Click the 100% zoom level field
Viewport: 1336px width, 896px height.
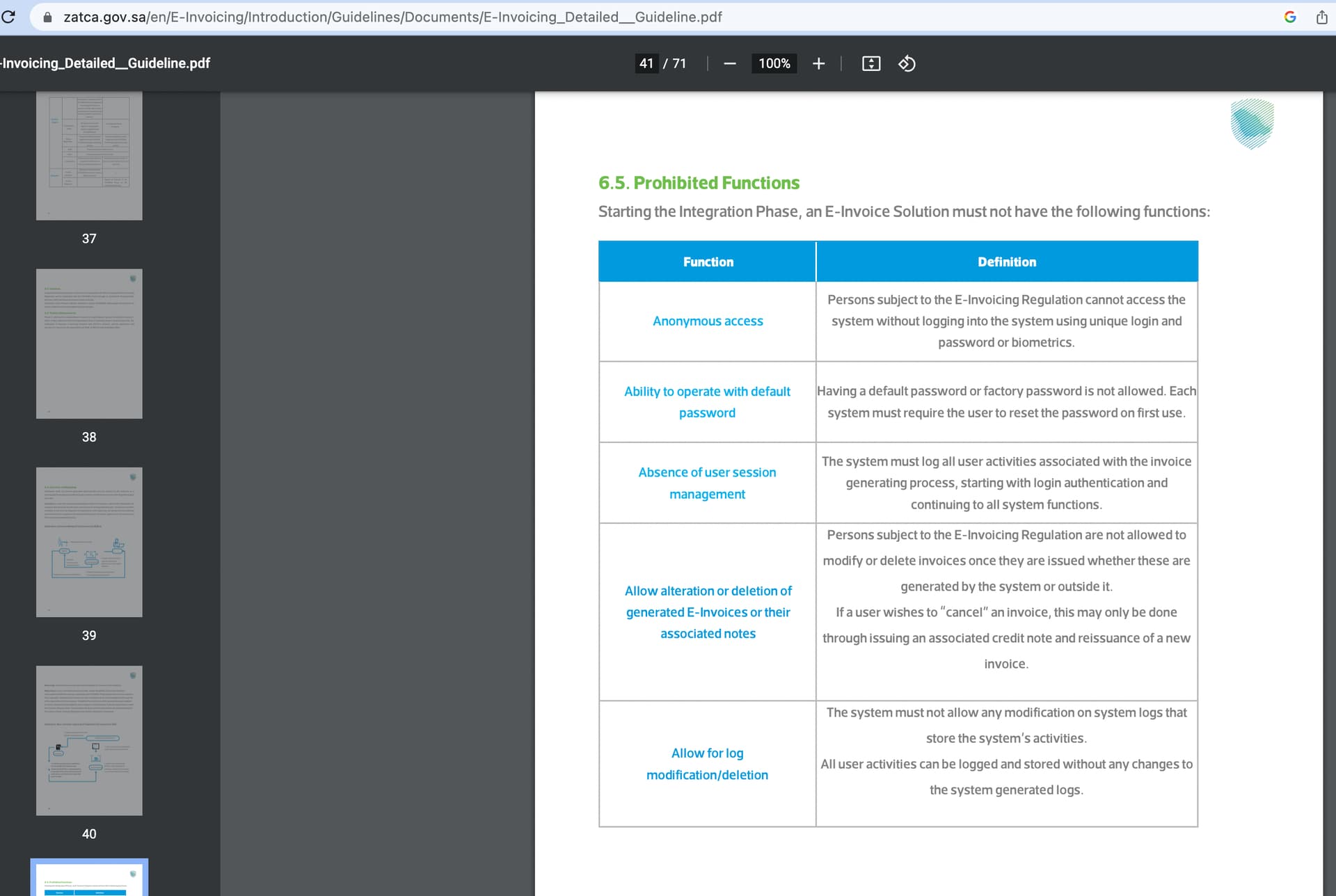774,64
